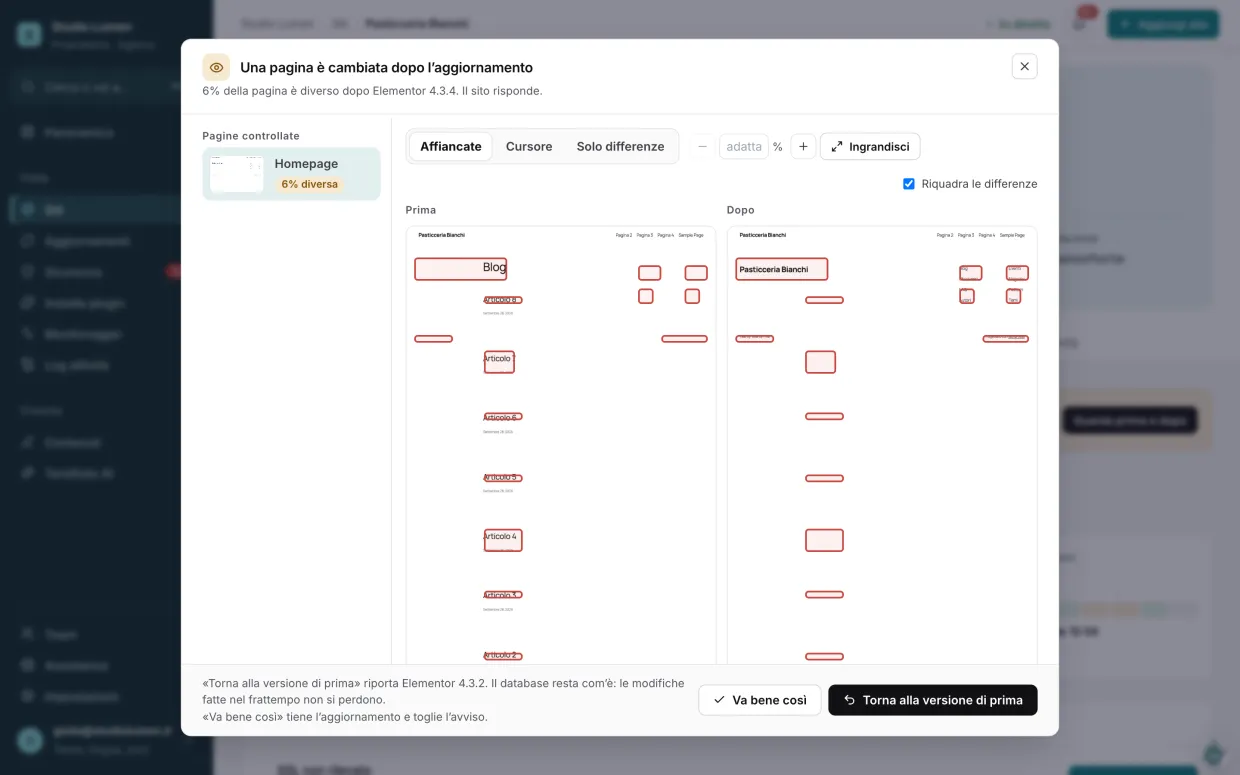Image resolution: width=1240 pixels, height=775 pixels.
Task: Click the "Pagine controllate" heading
Action: (251, 136)
